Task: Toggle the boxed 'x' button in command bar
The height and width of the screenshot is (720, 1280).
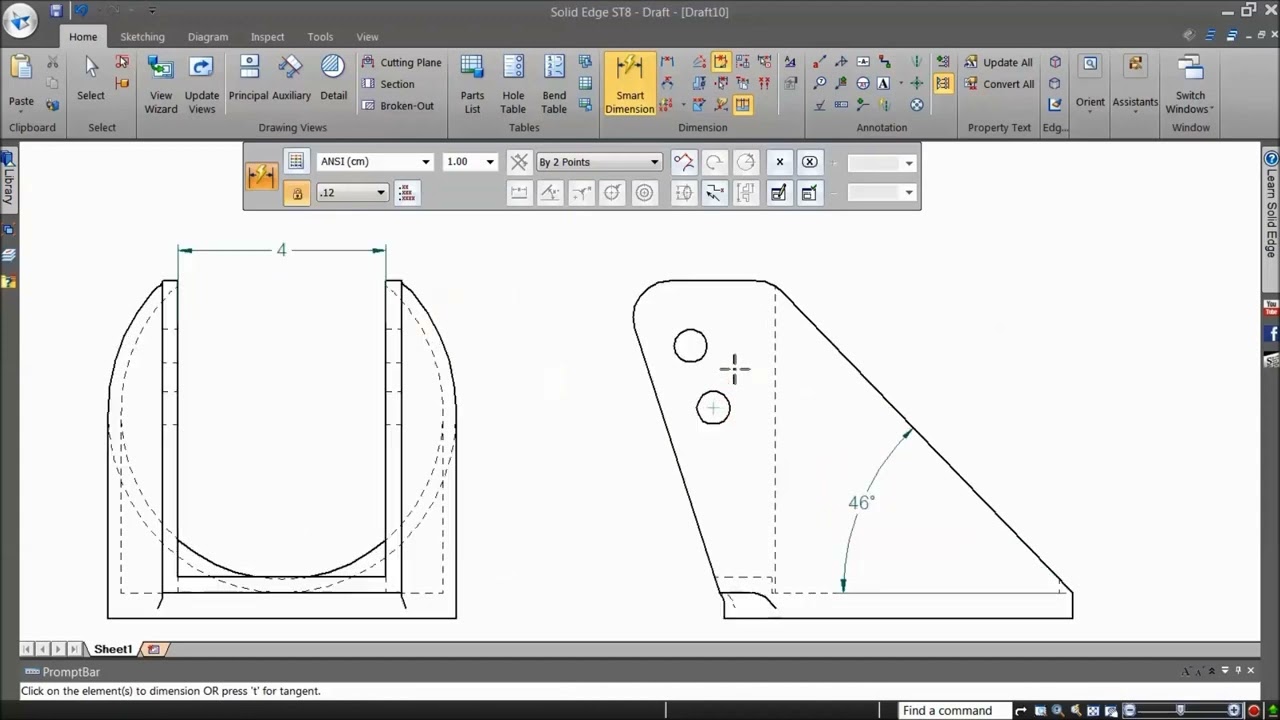Action: pyautogui.click(x=810, y=161)
